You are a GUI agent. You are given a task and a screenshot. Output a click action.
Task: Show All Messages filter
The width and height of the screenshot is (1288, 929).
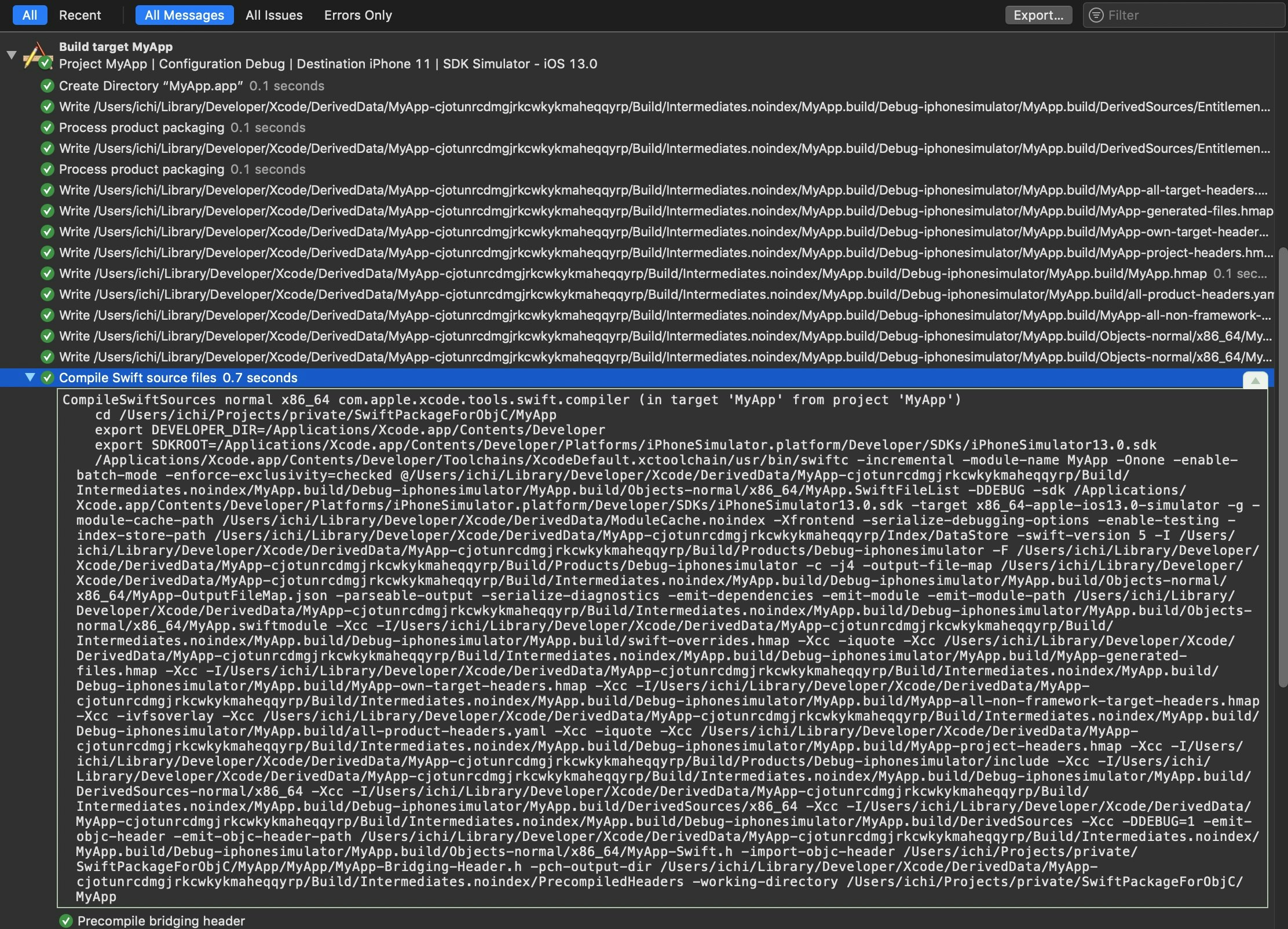(184, 15)
